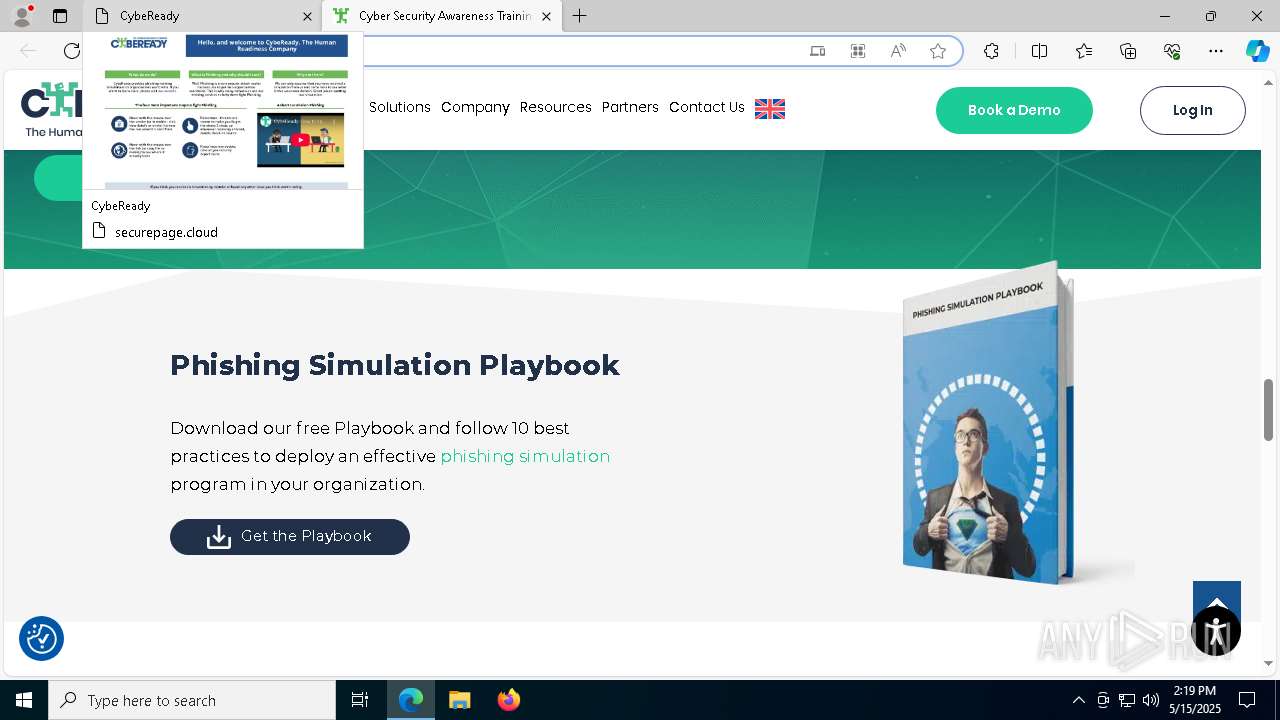Open the Favorites list
The width and height of the screenshot is (1280, 720).
click(1084, 51)
